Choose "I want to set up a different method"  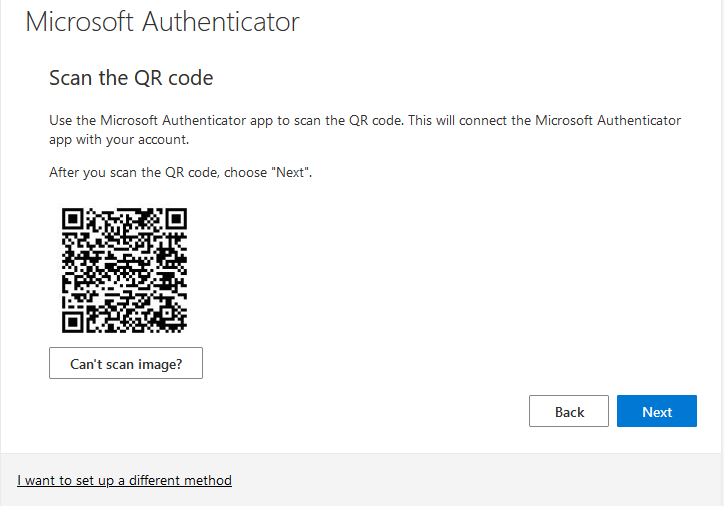pyautogui.click(x=124, y=481)
